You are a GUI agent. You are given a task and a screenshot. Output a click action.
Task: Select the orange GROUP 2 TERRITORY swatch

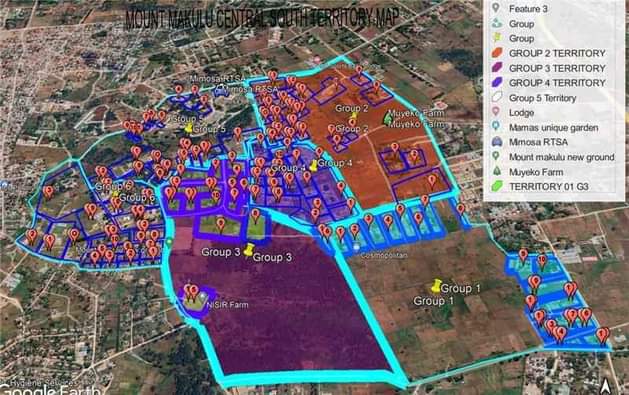tap(497, 53)
